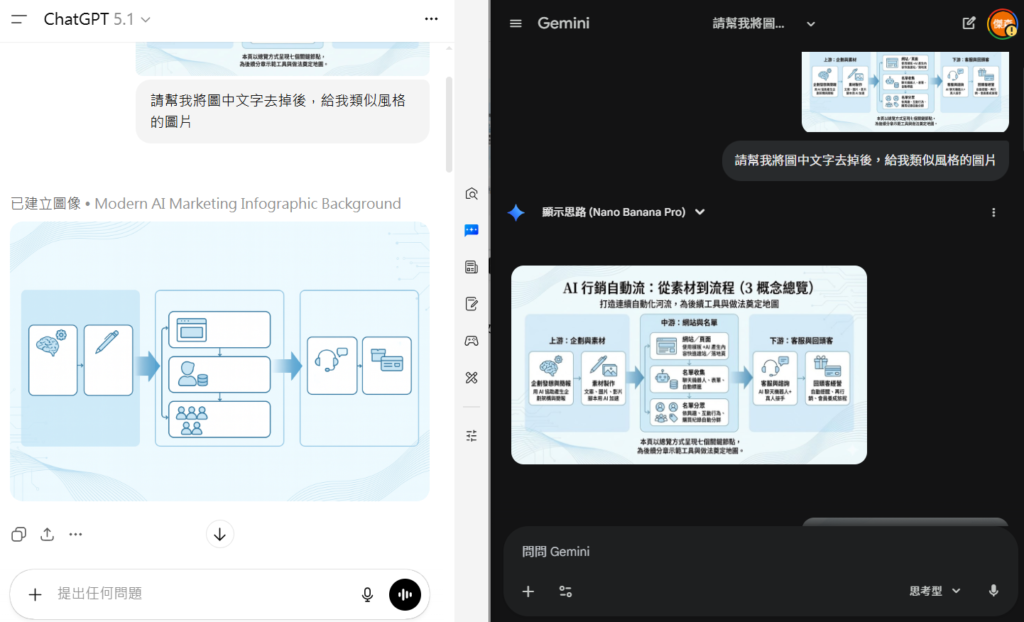Viewport: 1024px width, 622px height.
Task: Click the scroll-to-bottom arrow button in ChatGPT
Action: click(x=220, y=534)
